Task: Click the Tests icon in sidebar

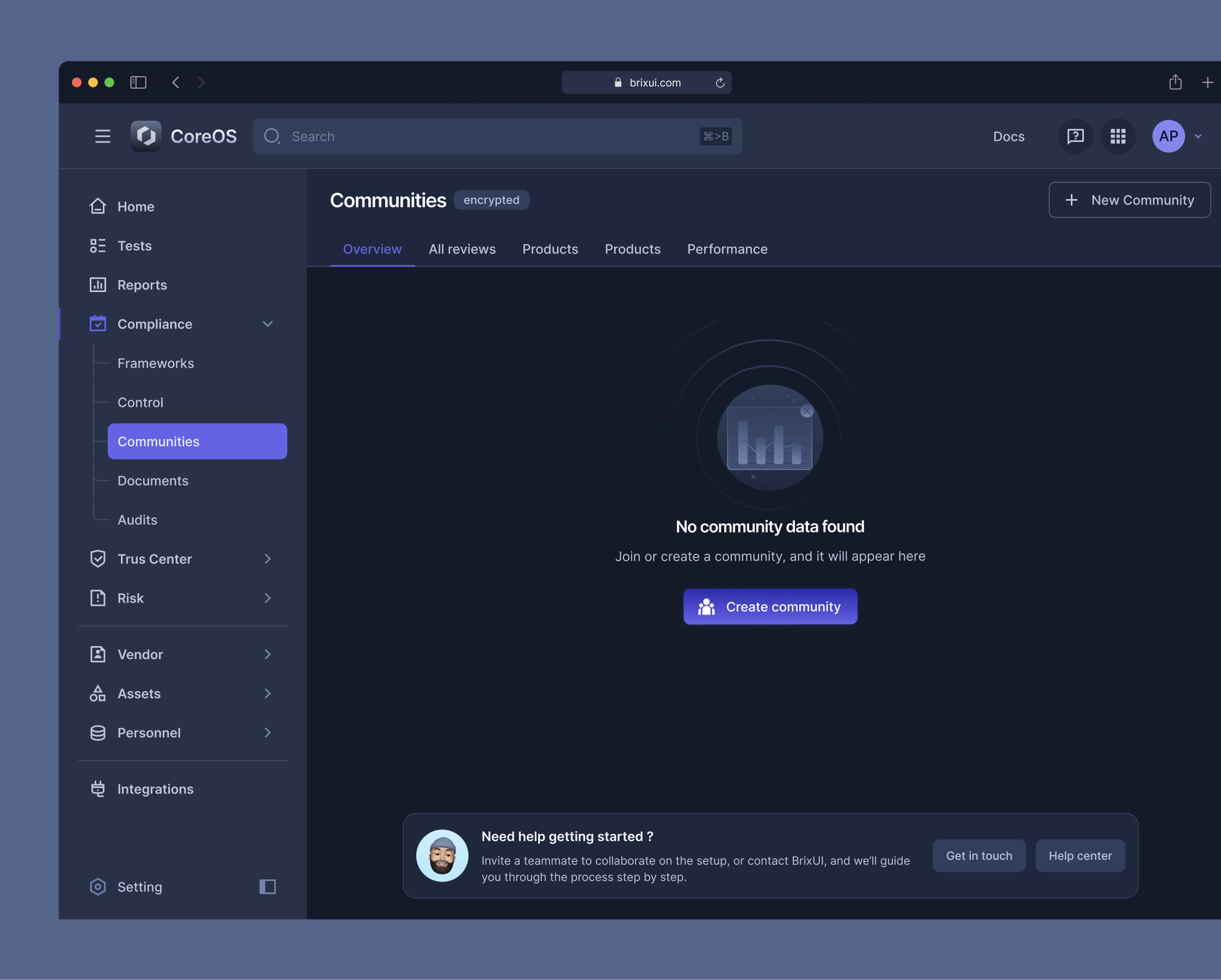Action: point(97,246)
